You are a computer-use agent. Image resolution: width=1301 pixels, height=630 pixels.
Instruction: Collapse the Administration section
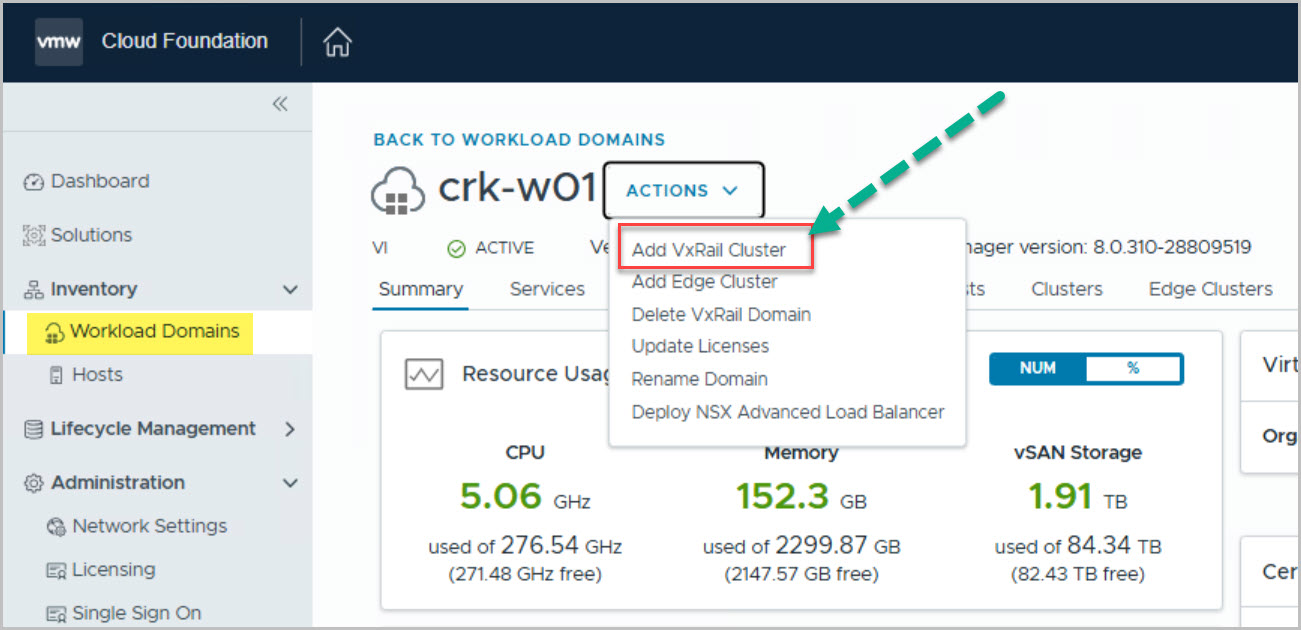click(x=290, y=483)
